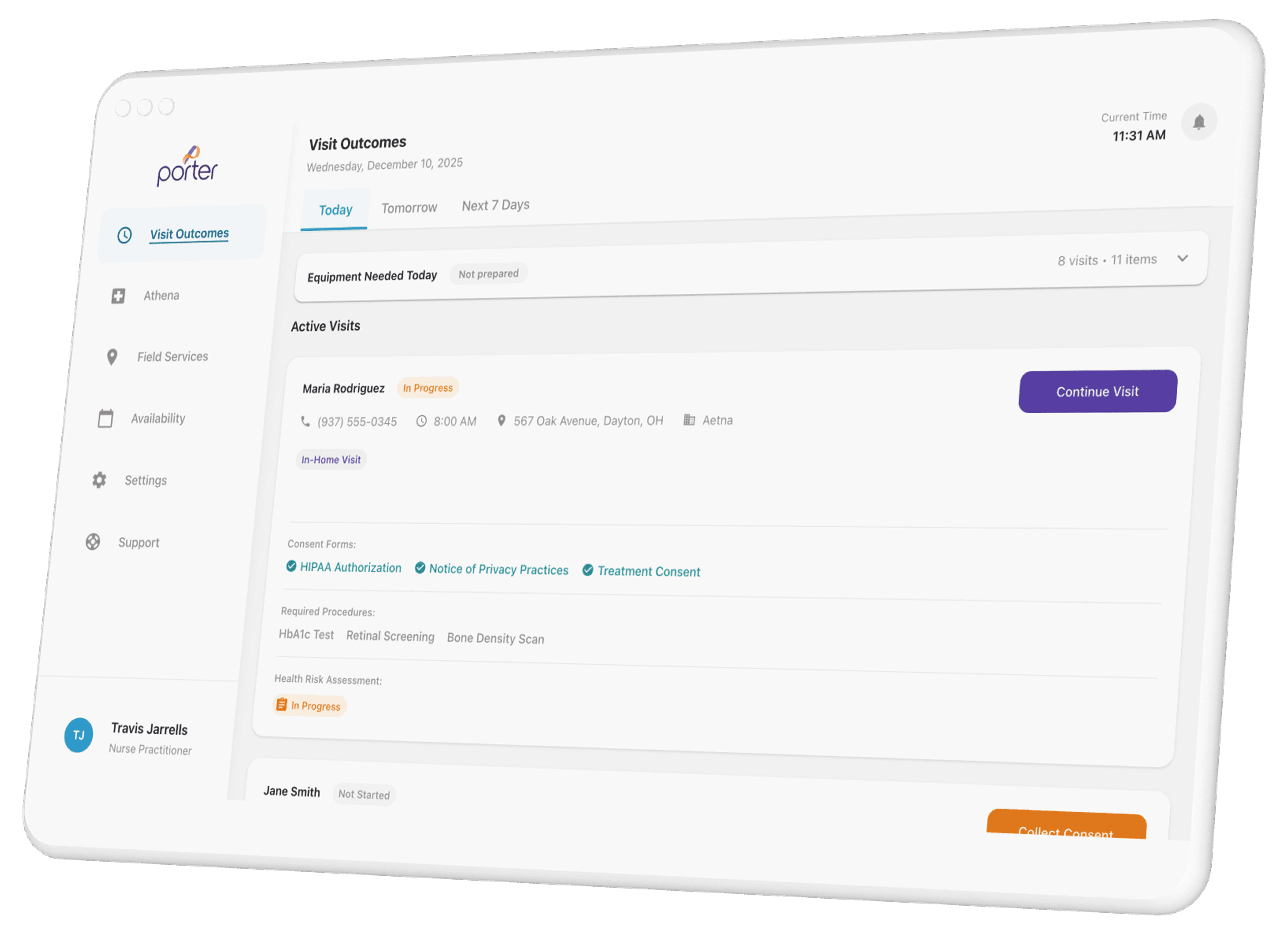
Task: Click the orange Collect Consent button
Action: [1067, 825]
